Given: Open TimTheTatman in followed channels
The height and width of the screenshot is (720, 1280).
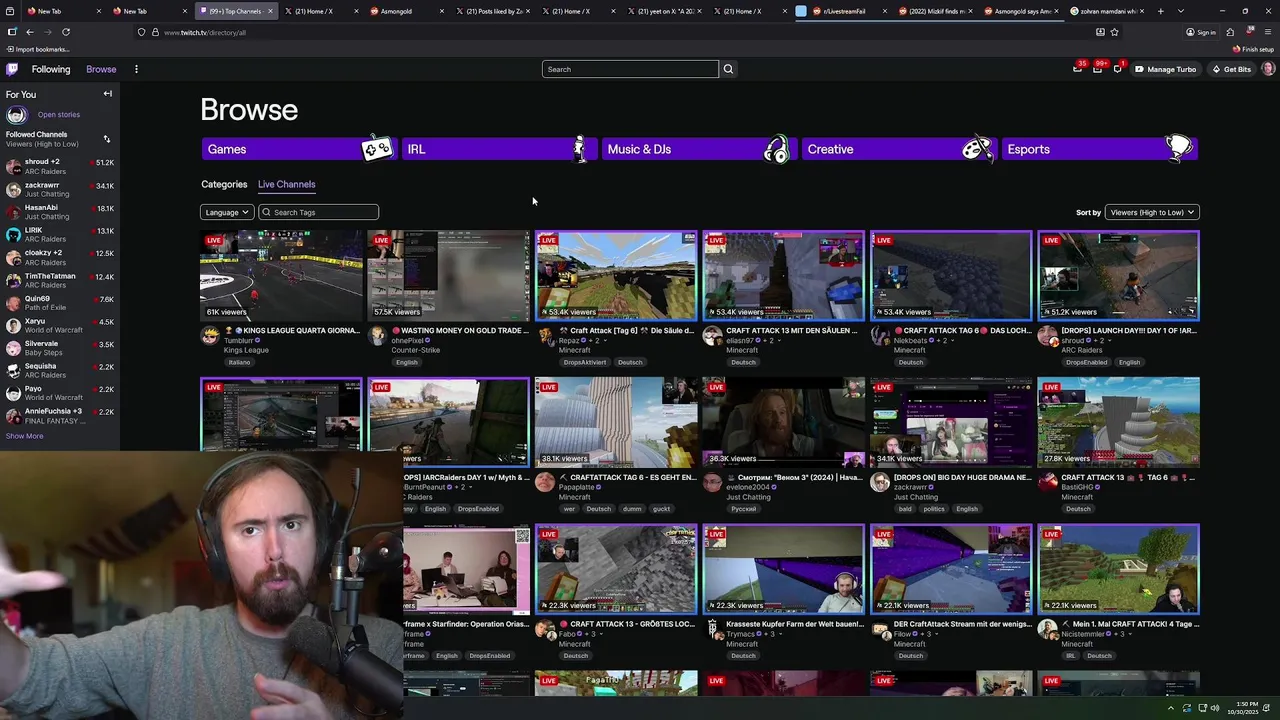Looking at the screenshot, I should pyautogui.click(x=60, y=280).
